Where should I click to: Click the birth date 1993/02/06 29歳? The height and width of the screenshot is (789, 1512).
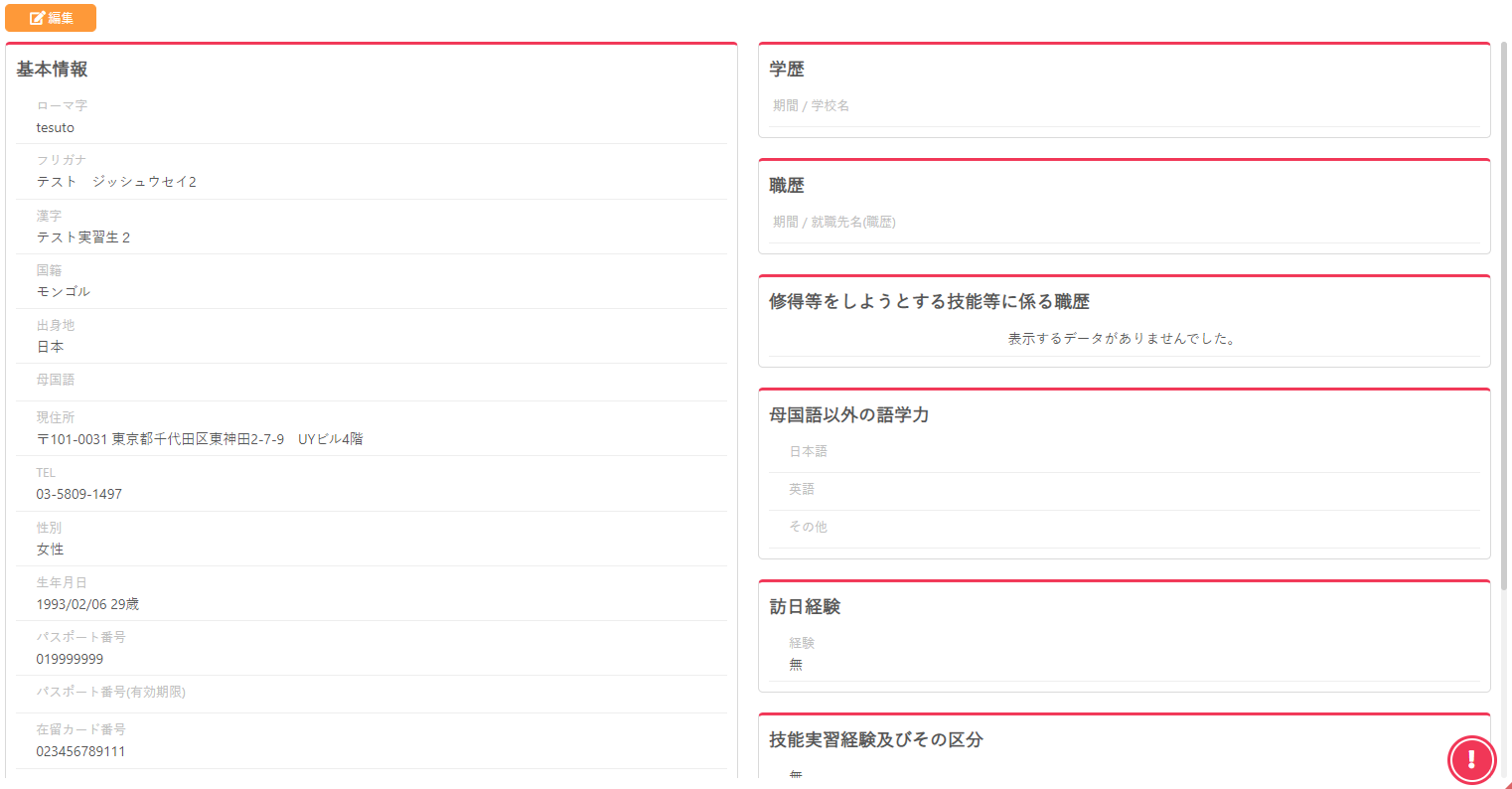pyautogui.click(x=87, y=604)
